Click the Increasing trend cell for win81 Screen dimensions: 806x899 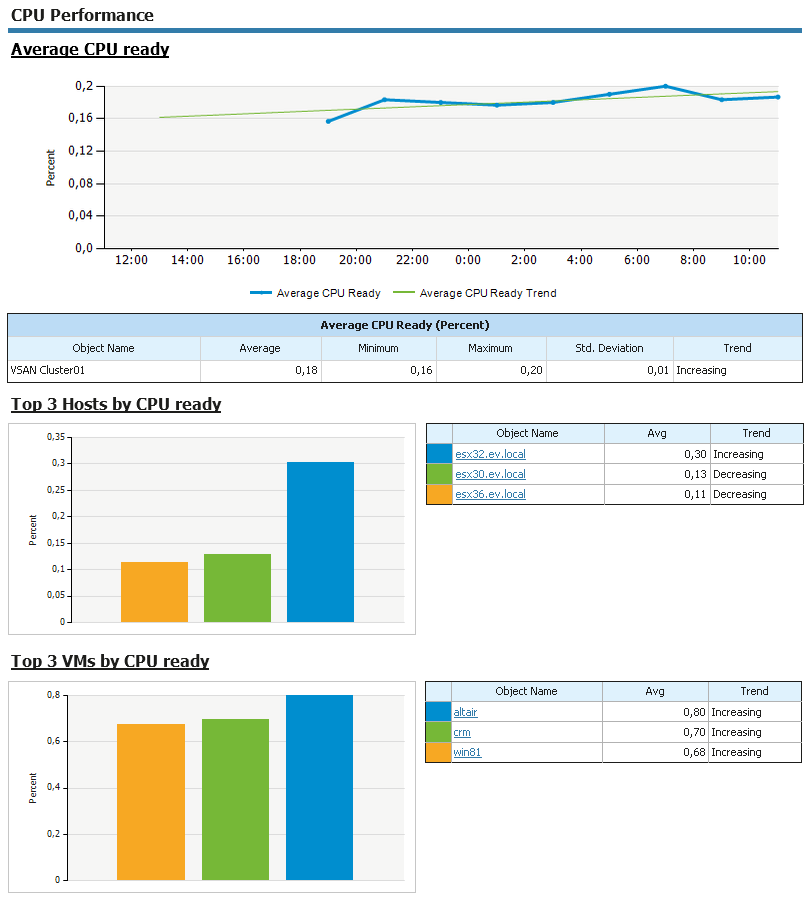755,752
